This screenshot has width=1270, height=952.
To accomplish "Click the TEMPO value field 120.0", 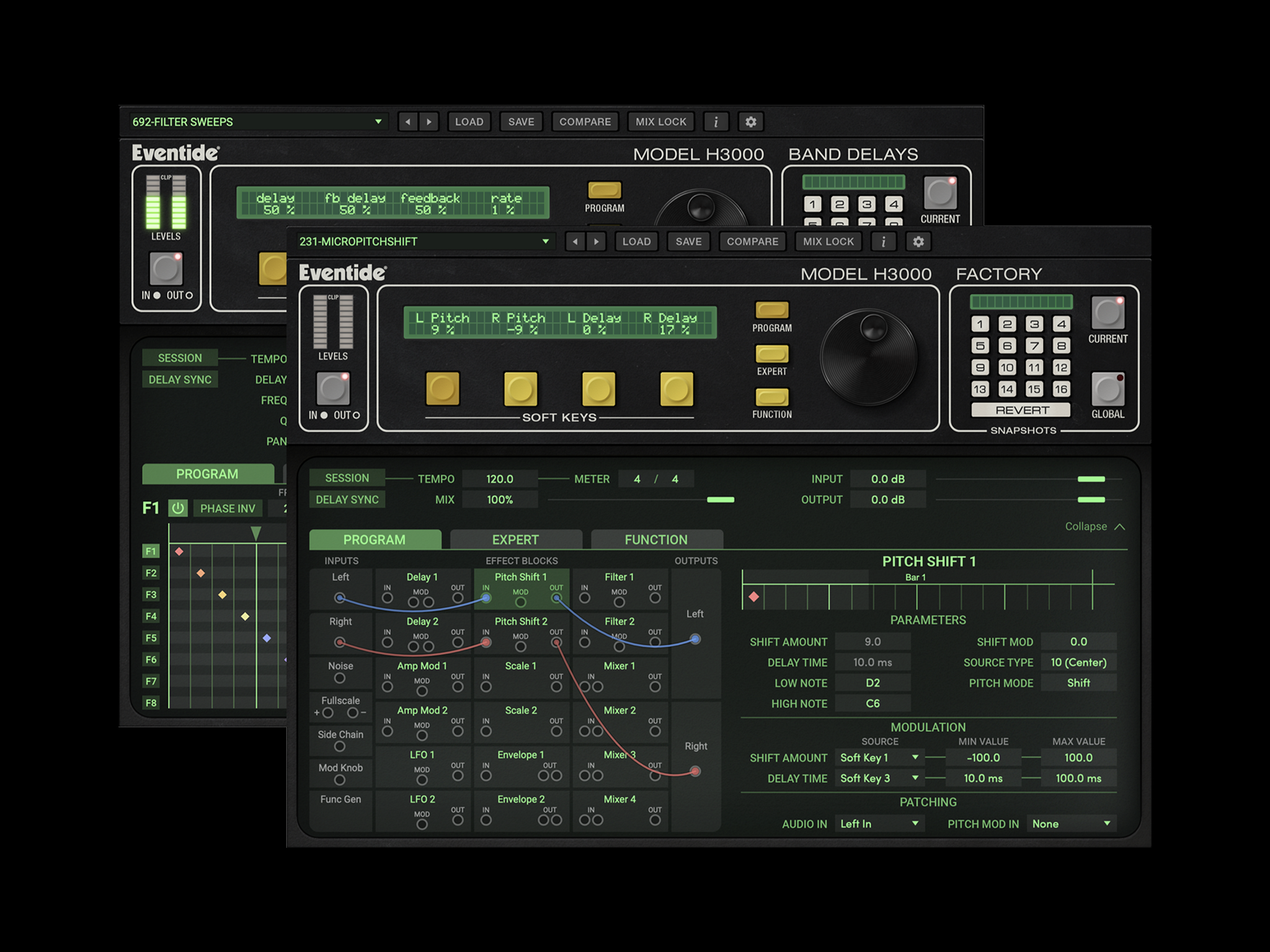I will pos(500,478).
